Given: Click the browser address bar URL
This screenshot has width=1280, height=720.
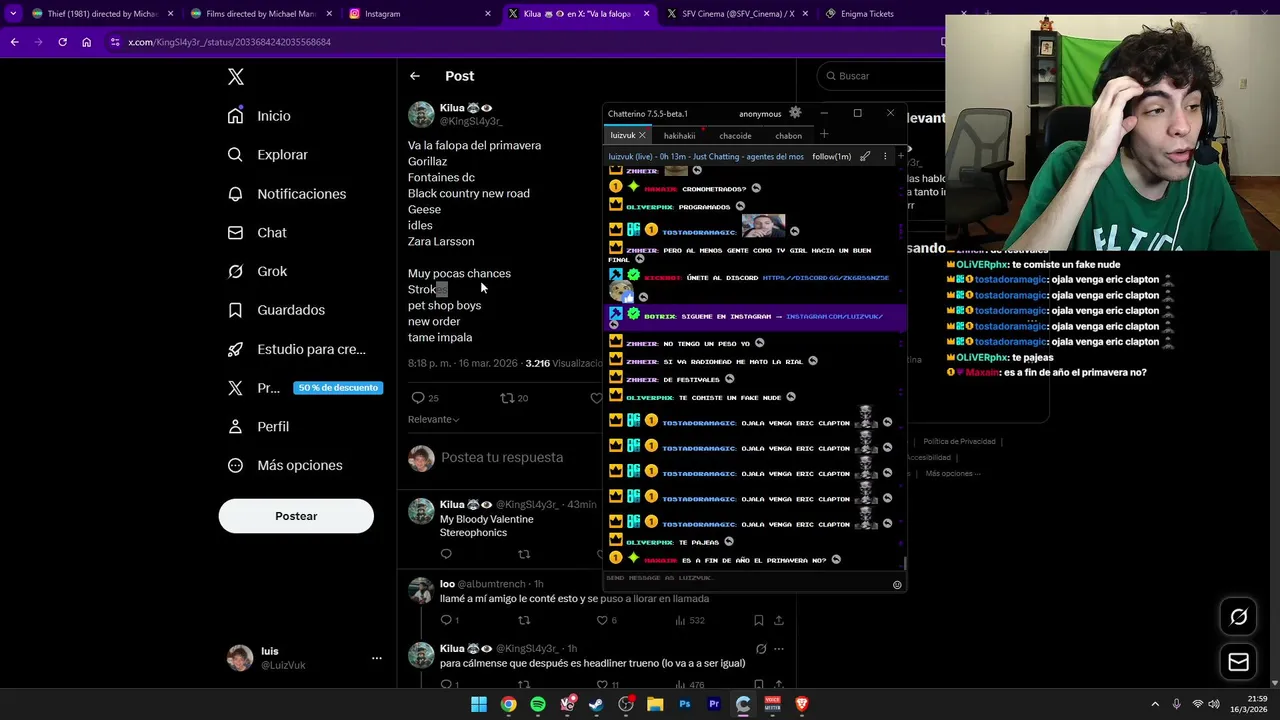Looking at the screenshot, I should 229,42.
